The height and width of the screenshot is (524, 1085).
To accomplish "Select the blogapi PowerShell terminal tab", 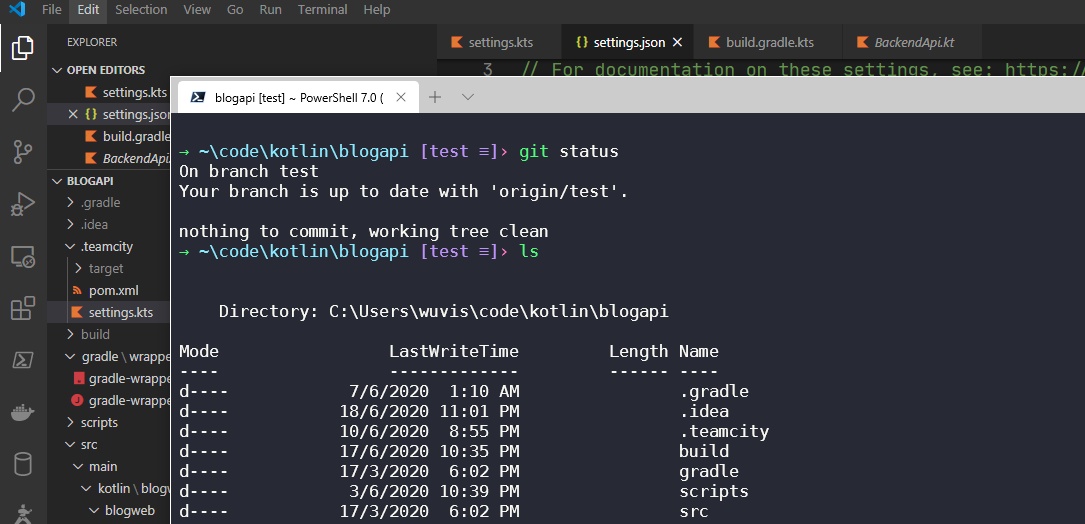I will [x=299, y=98].
